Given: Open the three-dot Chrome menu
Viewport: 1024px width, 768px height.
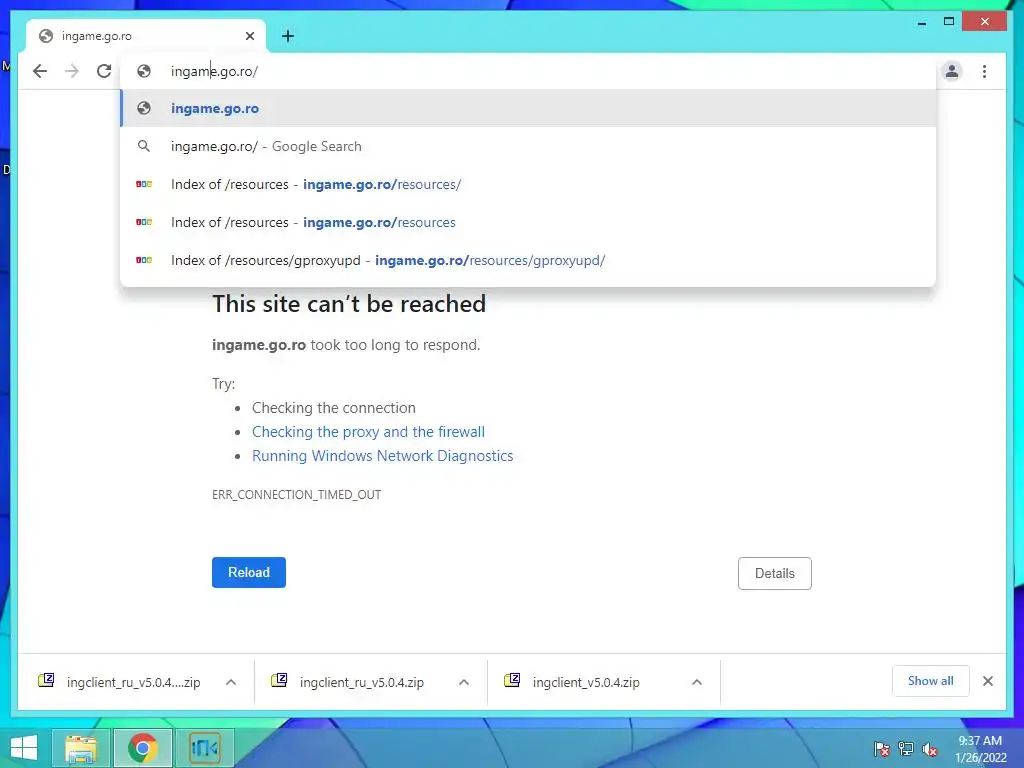Looking at the screenshot, I should pyautogui.click(x=984, y=71).
